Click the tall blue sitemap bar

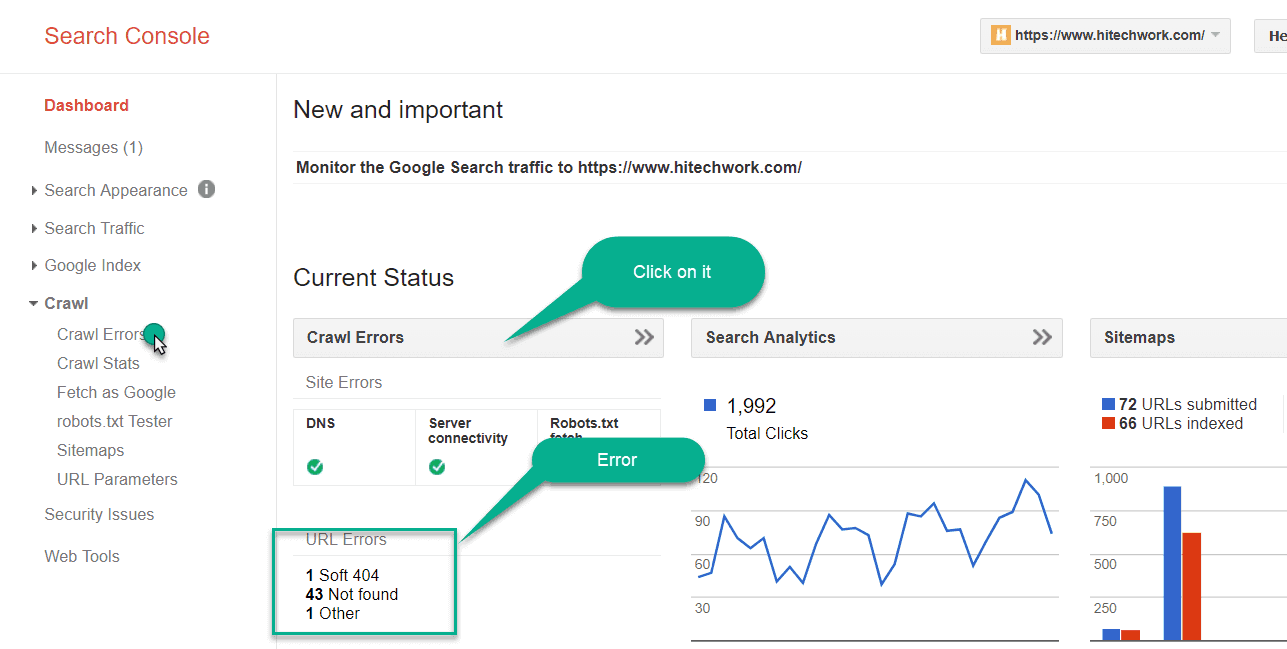[1172, 563]
